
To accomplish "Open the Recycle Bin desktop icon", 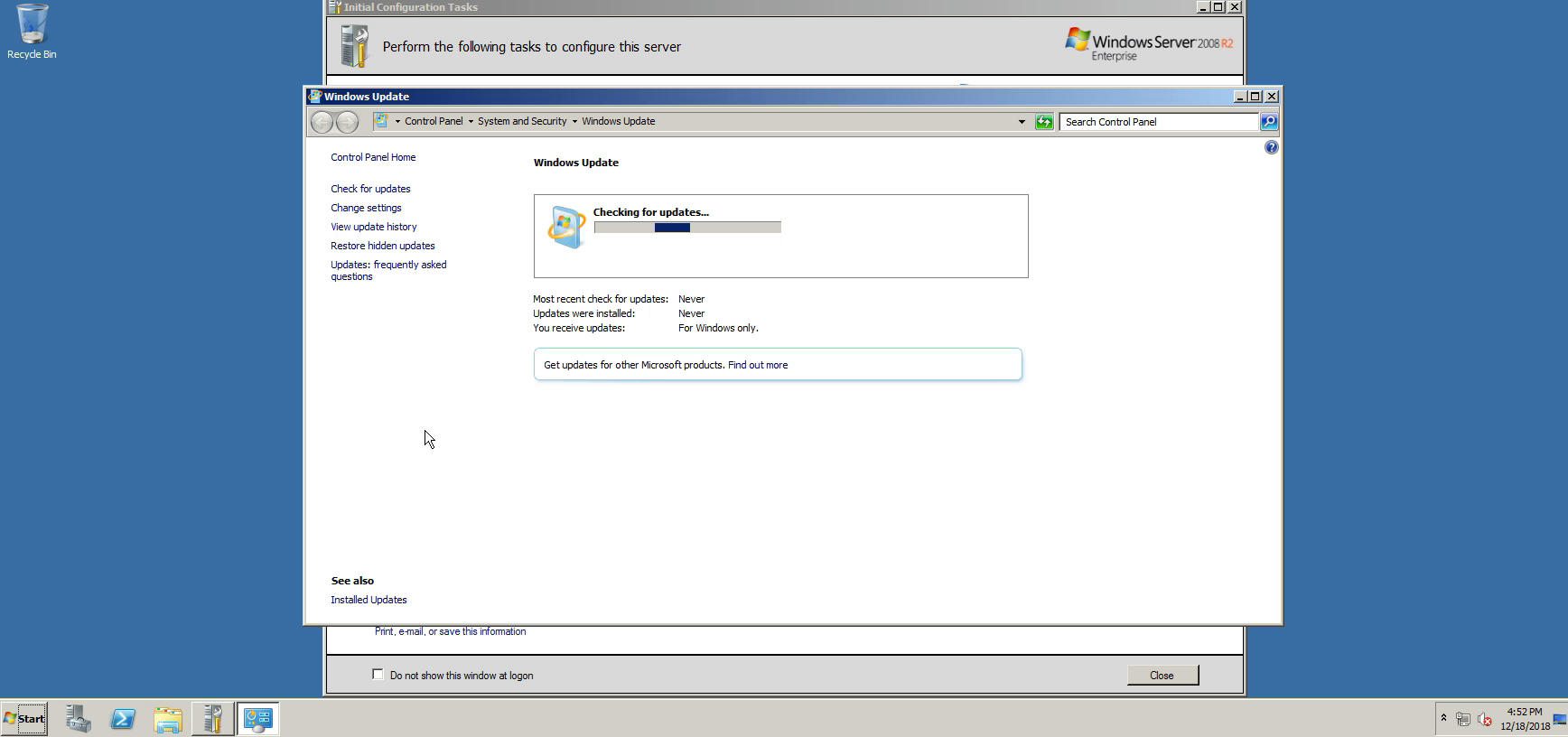I will tap(32, 32).
